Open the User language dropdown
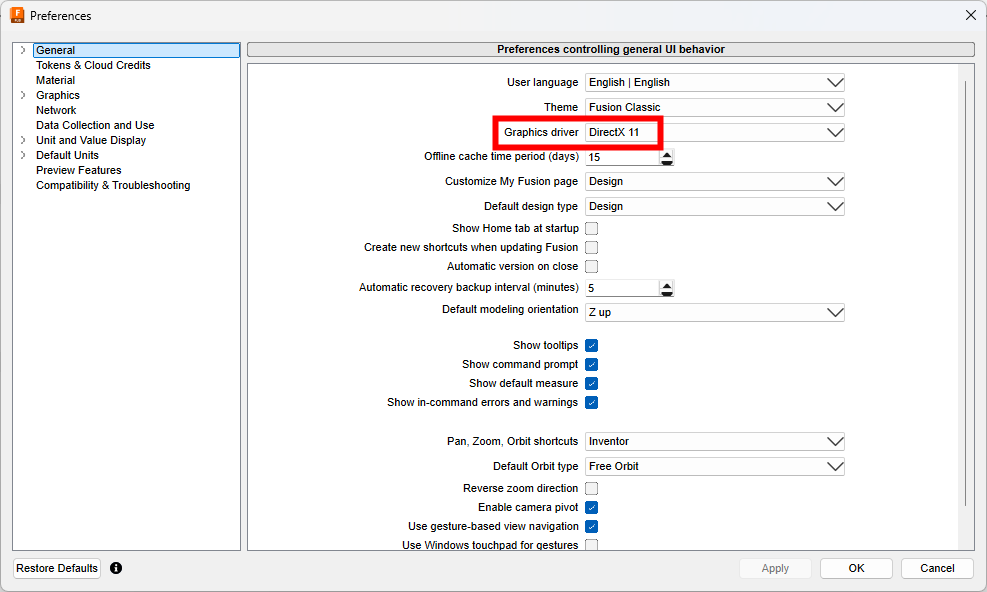The image size is (987, 592). [714, 83]
